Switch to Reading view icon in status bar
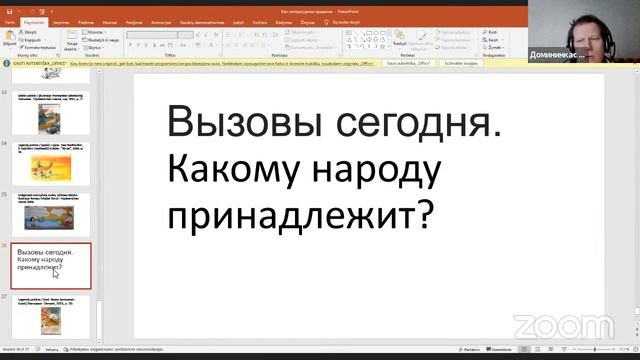The height and width of the screenshot is (360, 640). pos(551,349)
